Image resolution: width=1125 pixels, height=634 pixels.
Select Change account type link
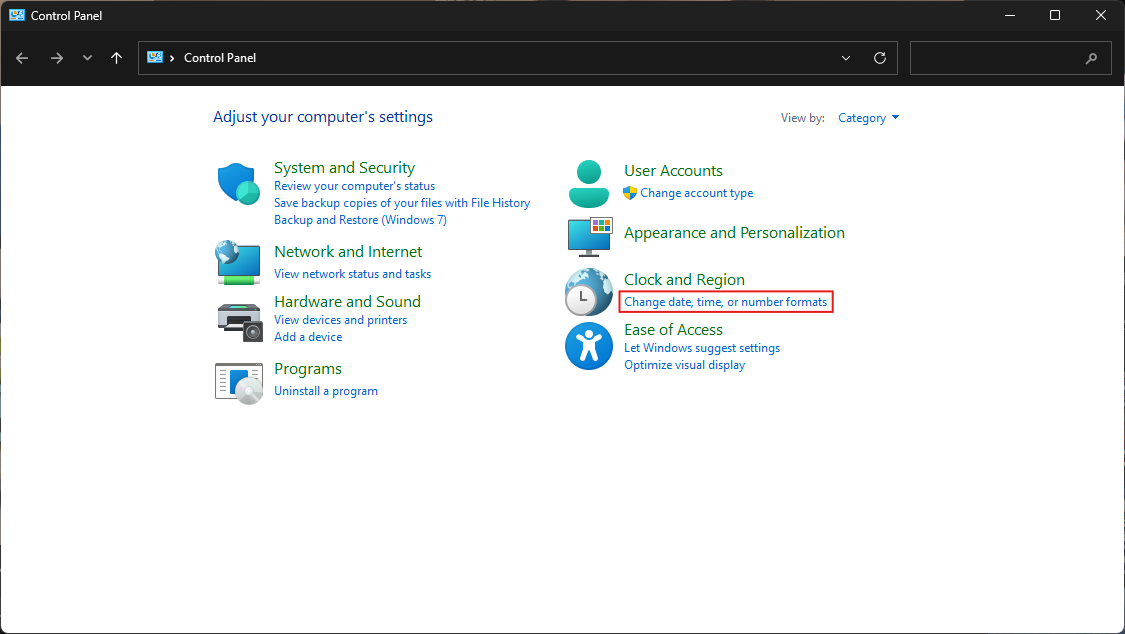point(697,193)
